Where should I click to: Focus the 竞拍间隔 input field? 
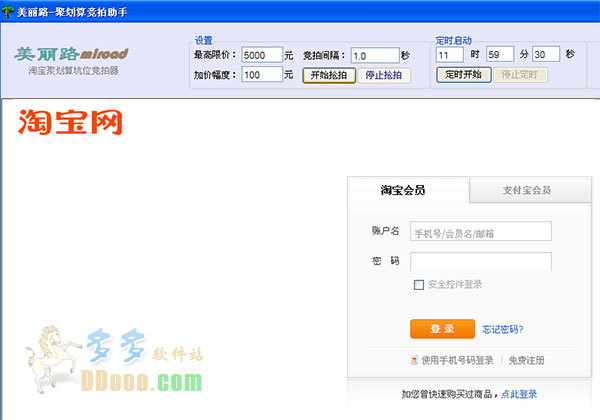[x=375, y=55]
